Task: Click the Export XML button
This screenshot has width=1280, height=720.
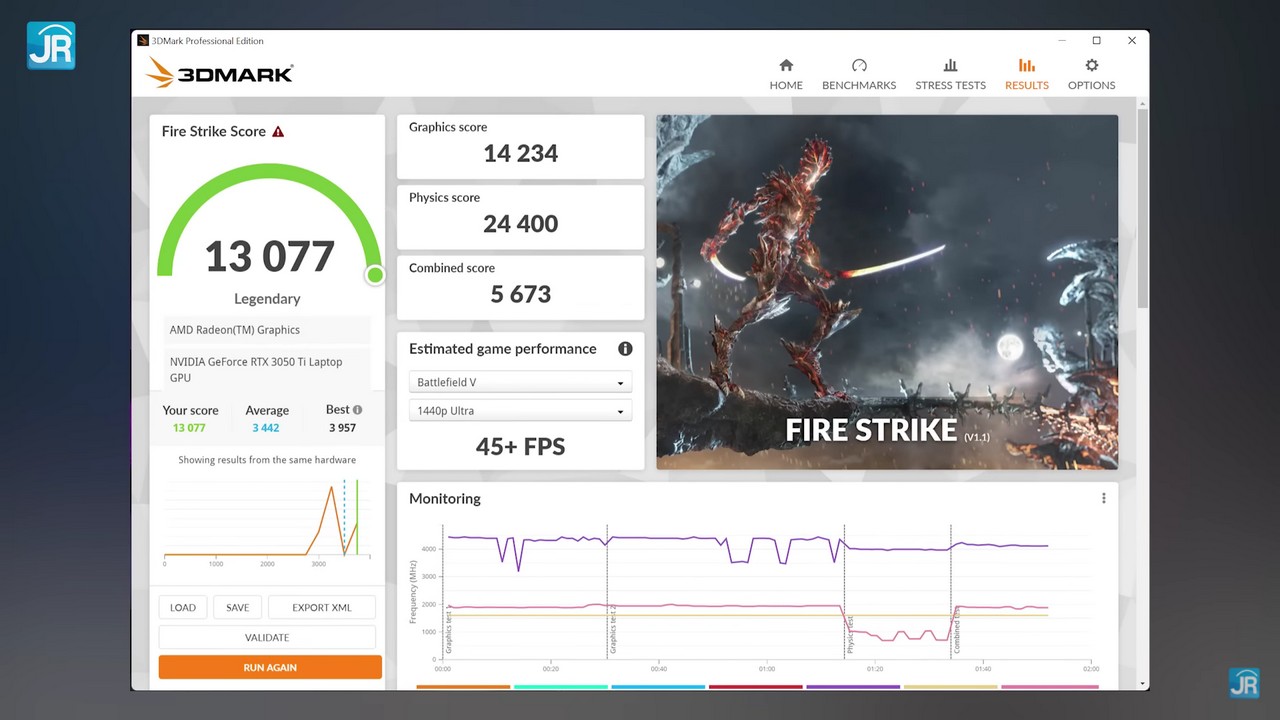Action: point(321,607)
